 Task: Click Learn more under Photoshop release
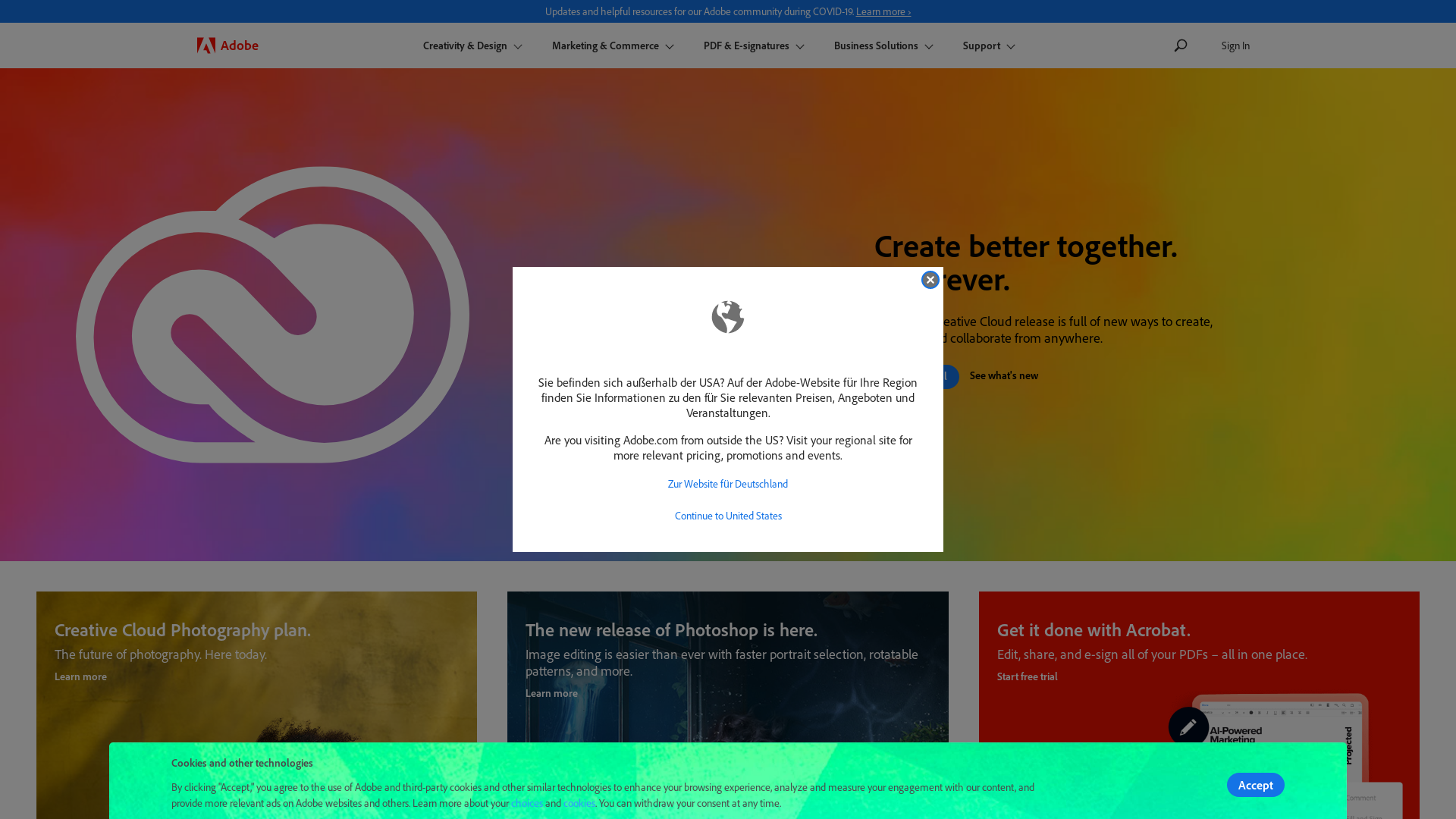[x=551, y=693]
